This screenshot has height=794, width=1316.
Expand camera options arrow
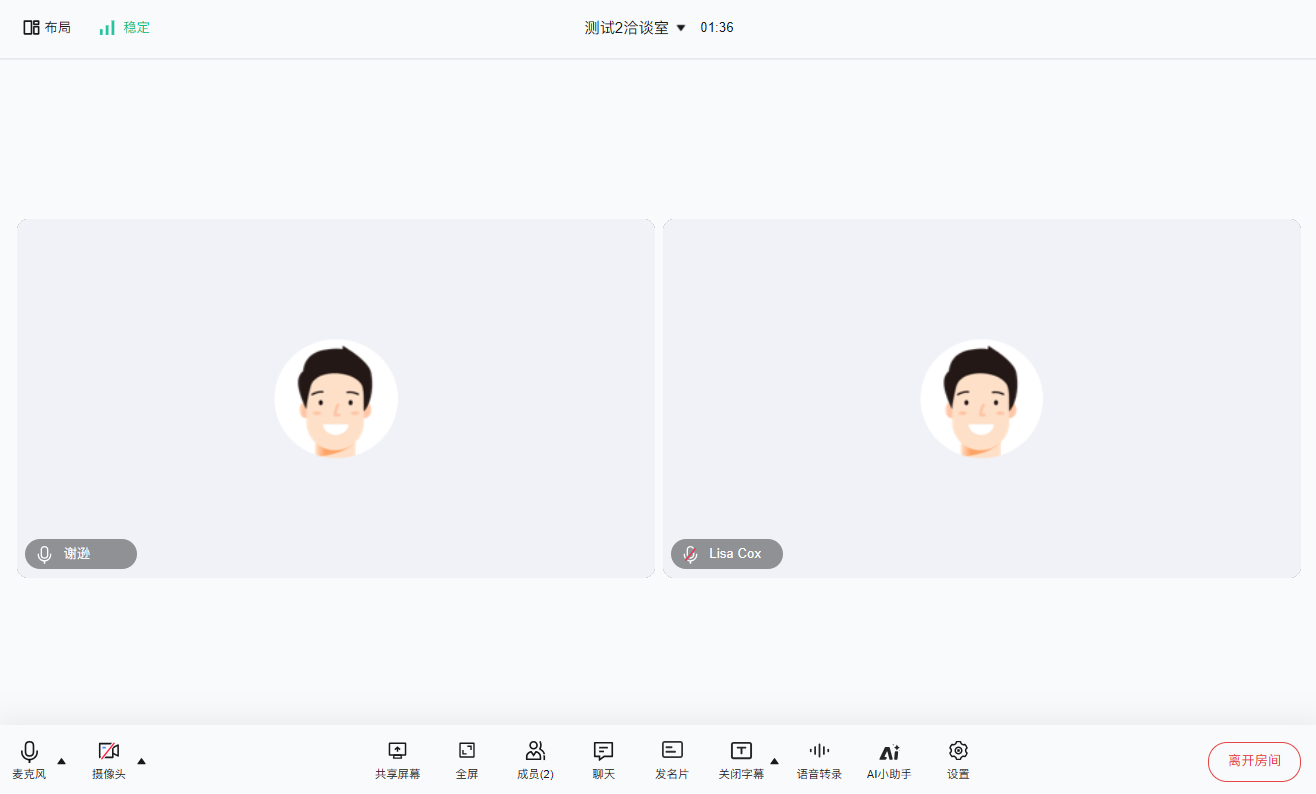click(x=141, y=761)
